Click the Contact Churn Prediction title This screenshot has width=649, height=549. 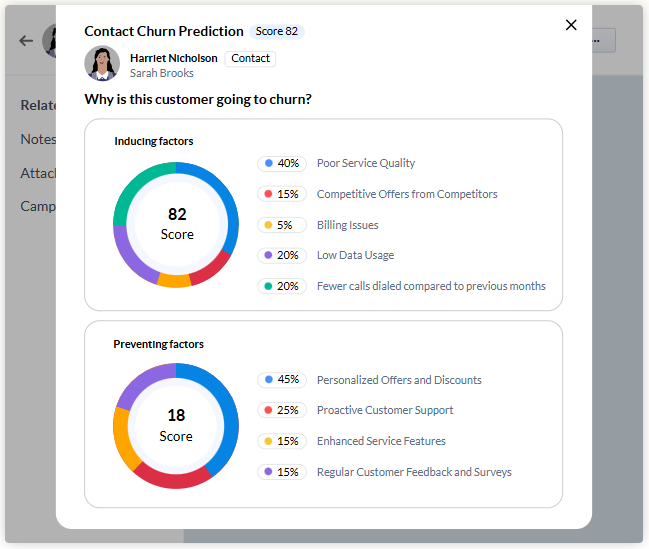[x=164, y=31]
